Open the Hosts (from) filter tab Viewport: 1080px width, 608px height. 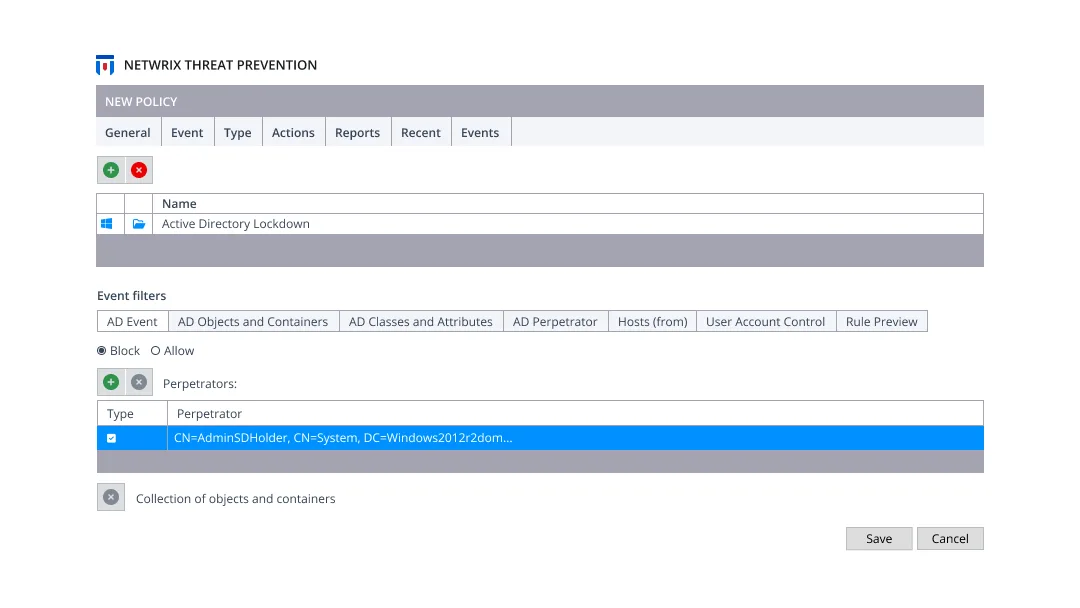click(653, 322)
